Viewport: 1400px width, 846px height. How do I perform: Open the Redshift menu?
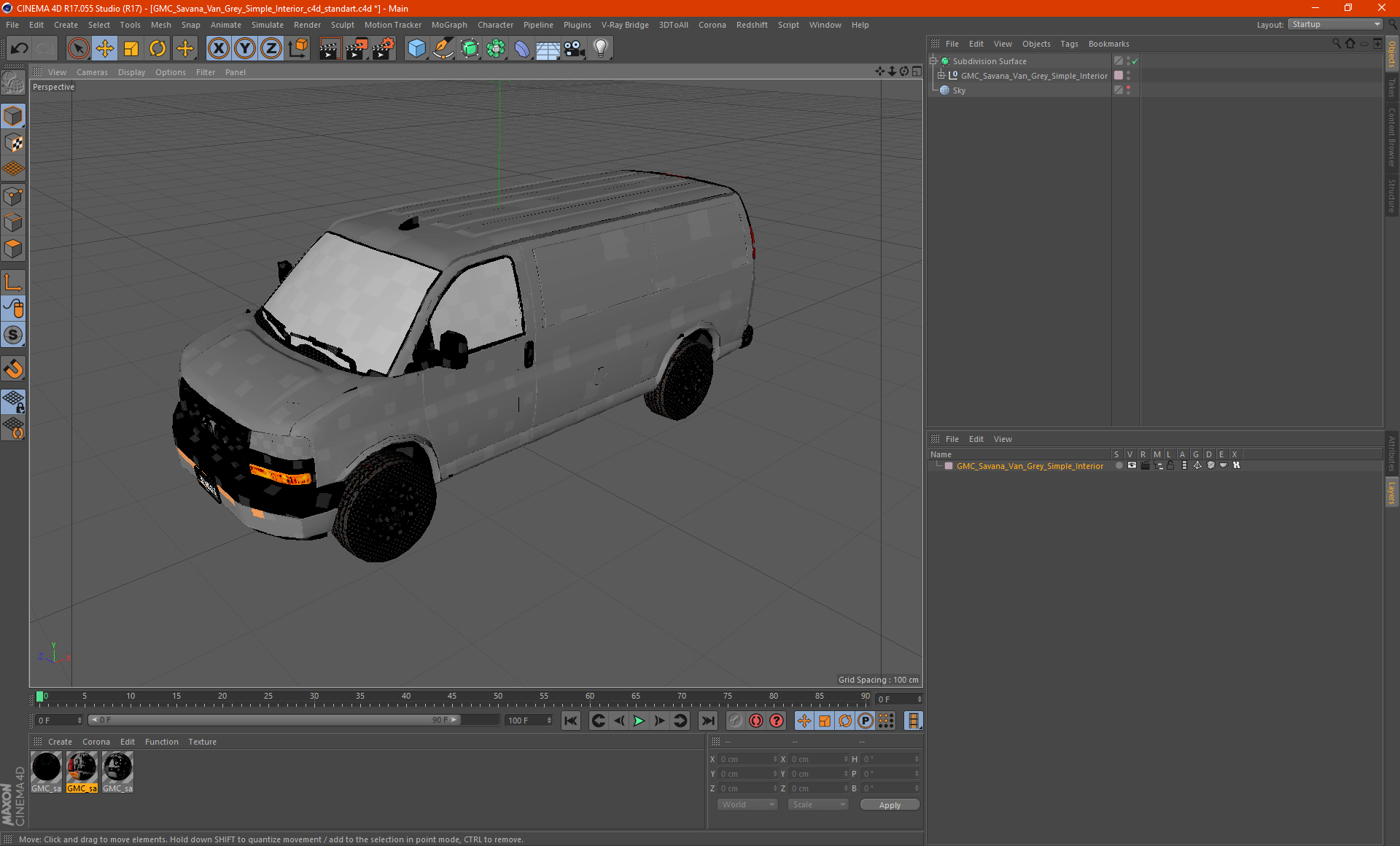(752, 25)
